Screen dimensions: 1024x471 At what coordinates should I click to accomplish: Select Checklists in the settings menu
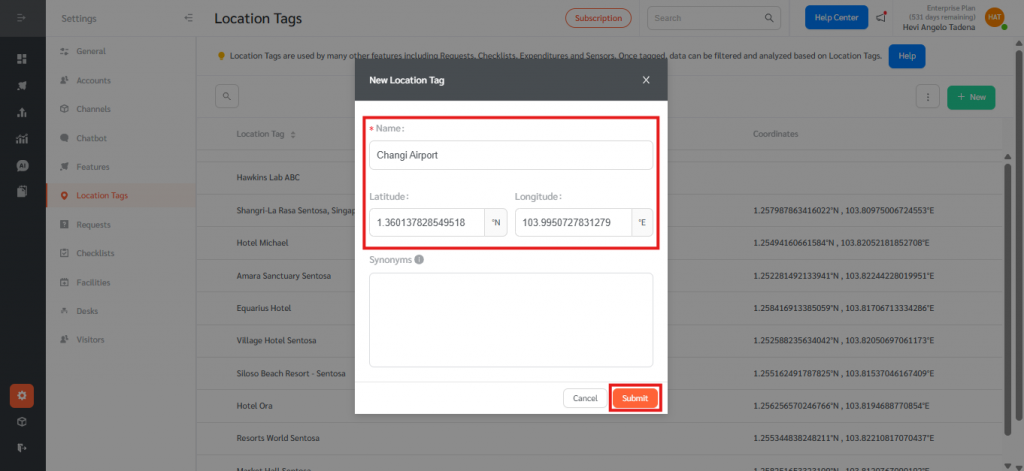click(94, 254)
